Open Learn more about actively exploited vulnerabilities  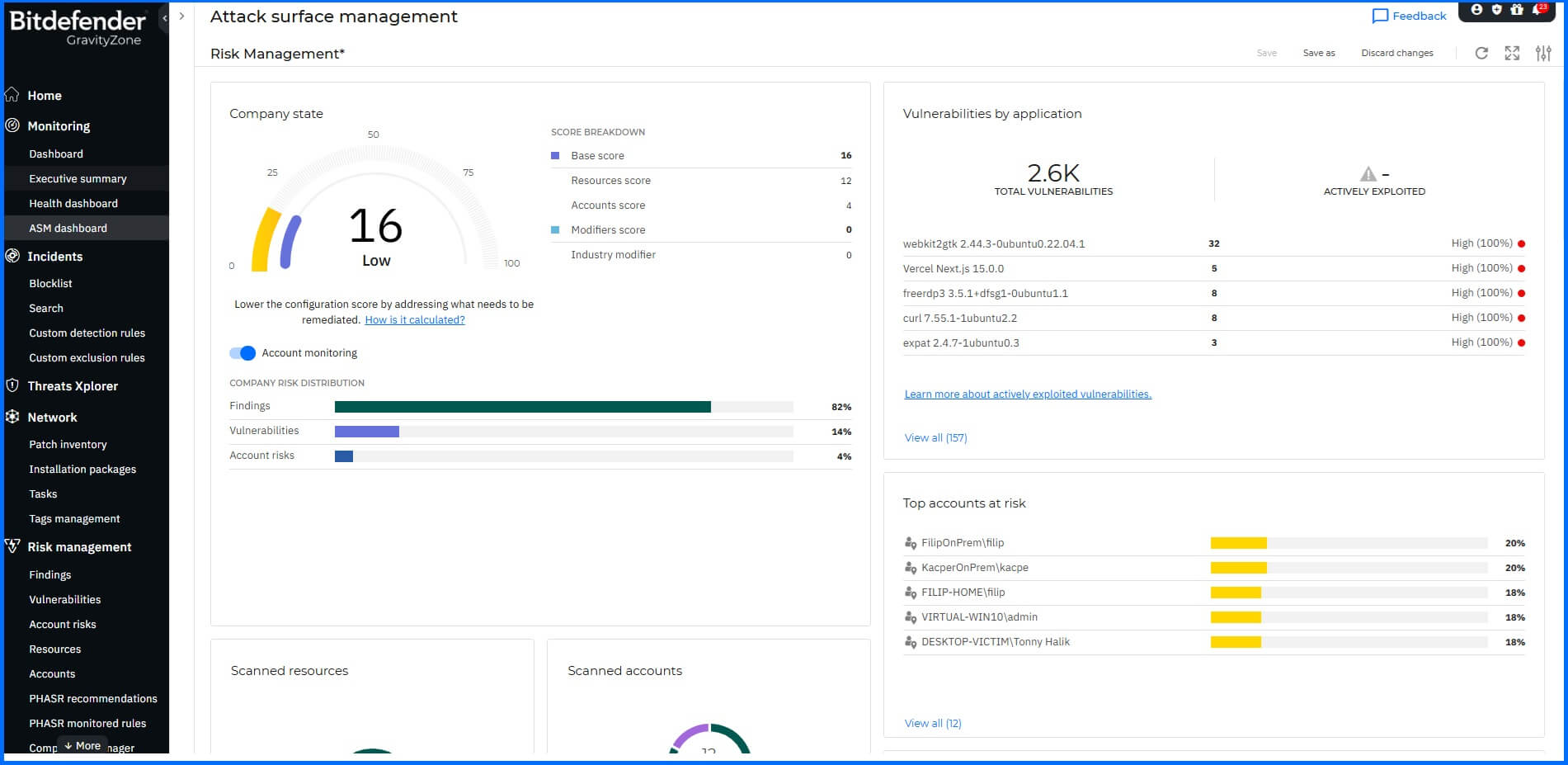1028,394
